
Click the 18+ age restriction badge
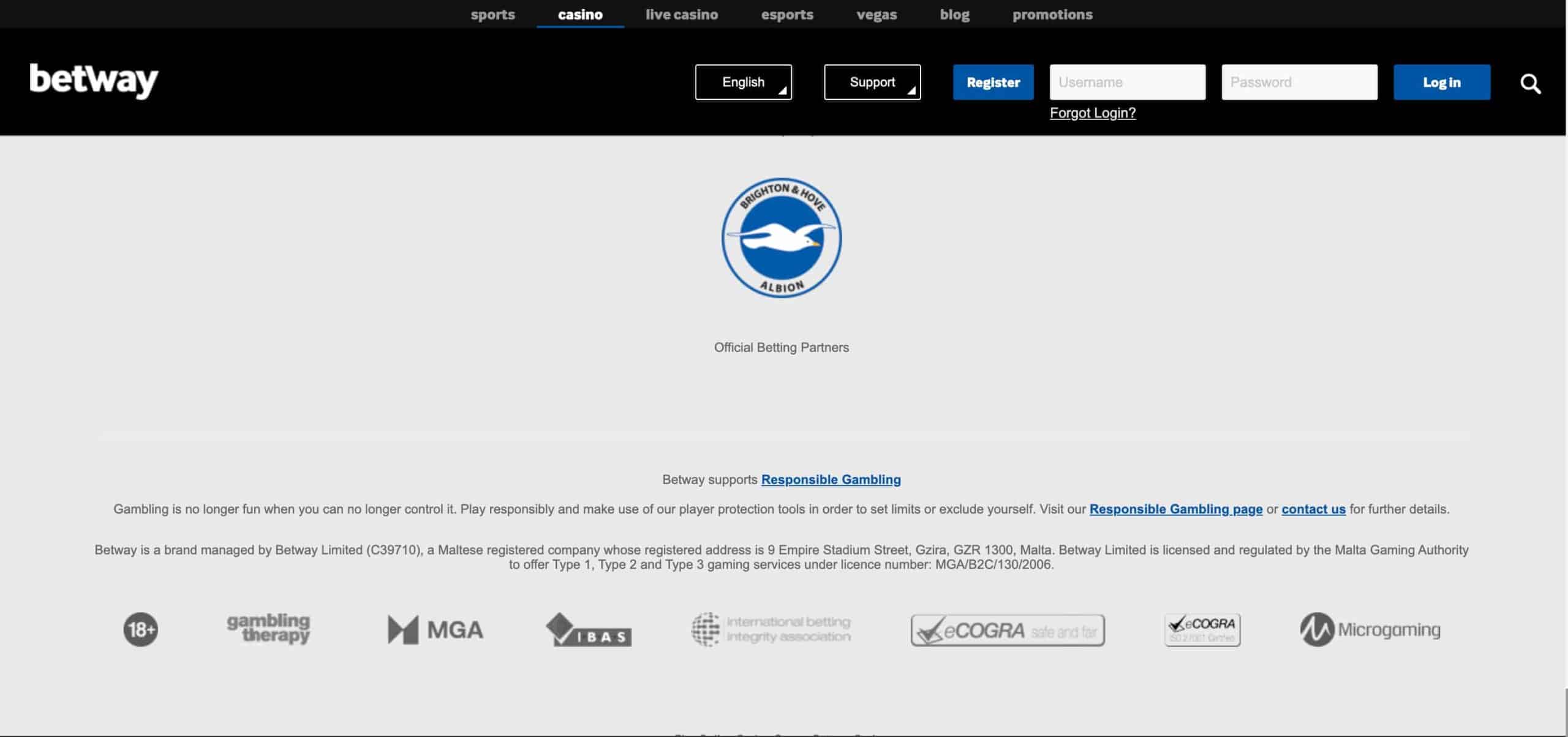pos(141,629)
